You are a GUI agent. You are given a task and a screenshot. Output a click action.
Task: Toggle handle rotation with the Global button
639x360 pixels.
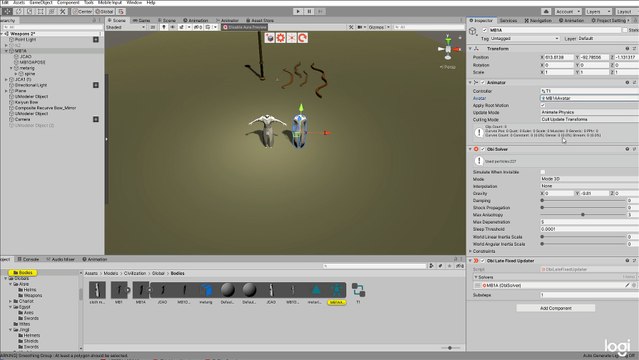pos(104,11)
